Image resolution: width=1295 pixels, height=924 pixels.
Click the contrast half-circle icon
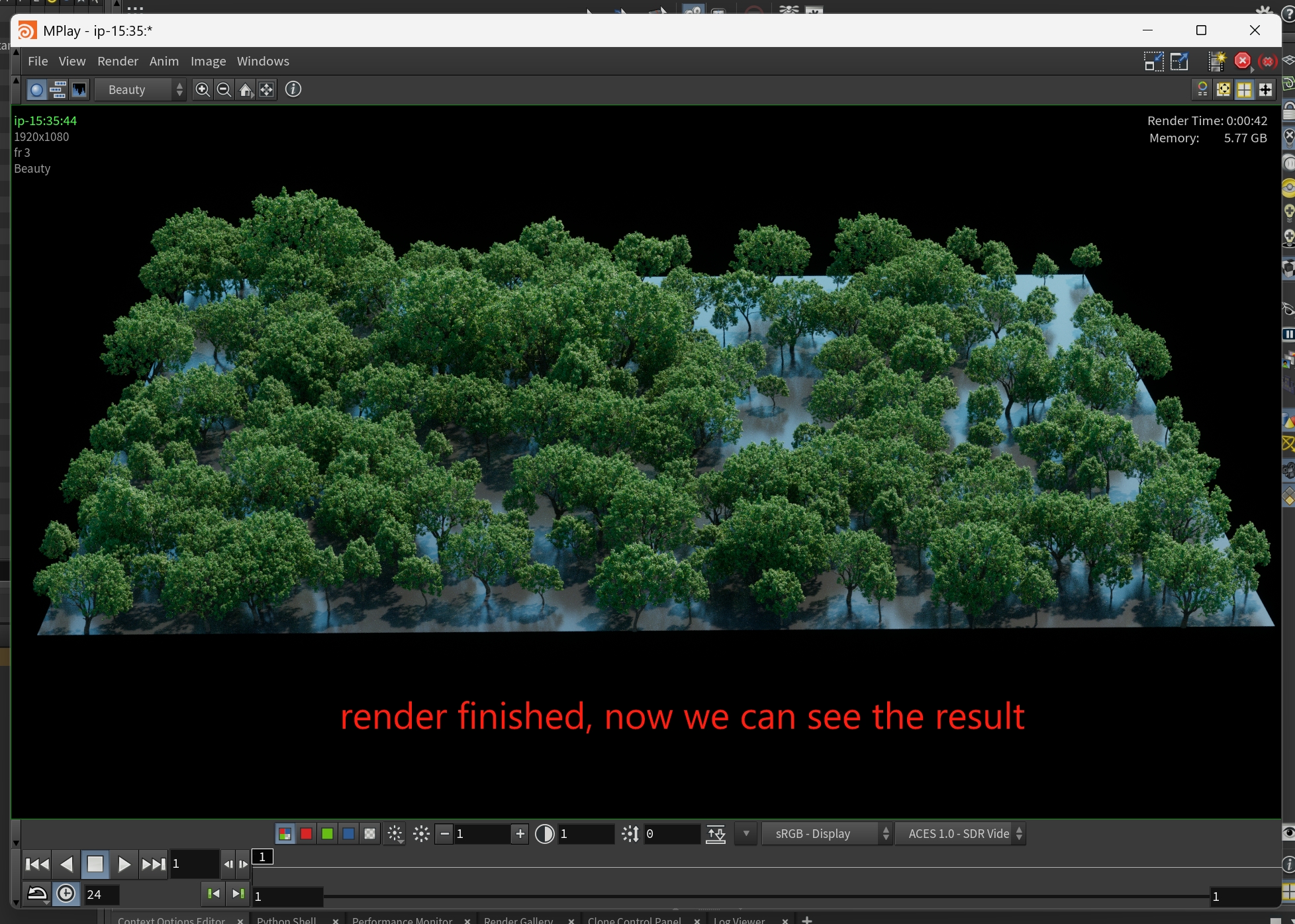pyautogui.click(x=544, y=834)
